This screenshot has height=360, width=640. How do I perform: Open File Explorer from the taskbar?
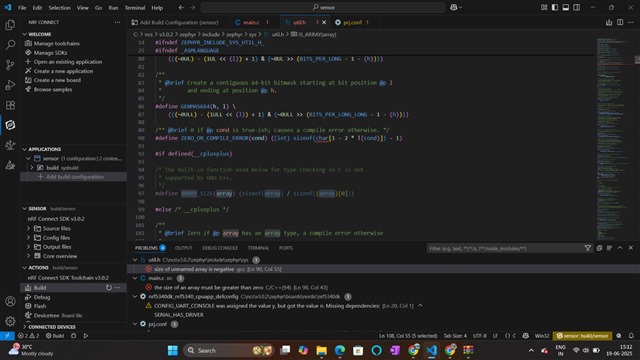point(322,350)
